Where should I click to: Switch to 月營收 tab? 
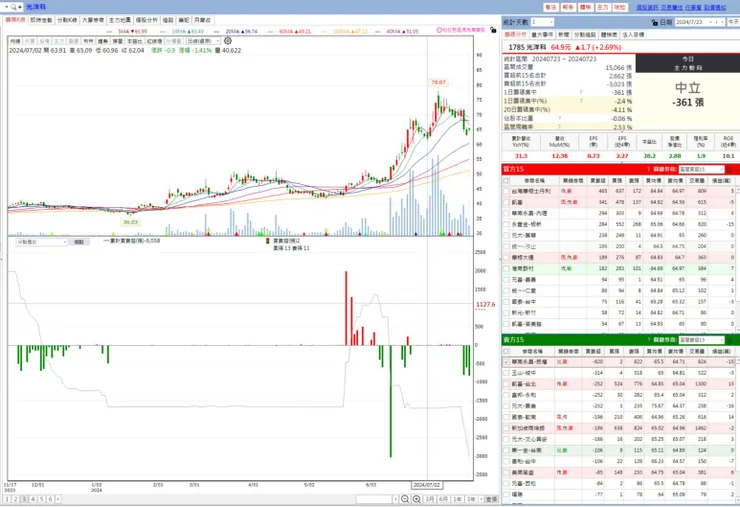click(202, 20)
